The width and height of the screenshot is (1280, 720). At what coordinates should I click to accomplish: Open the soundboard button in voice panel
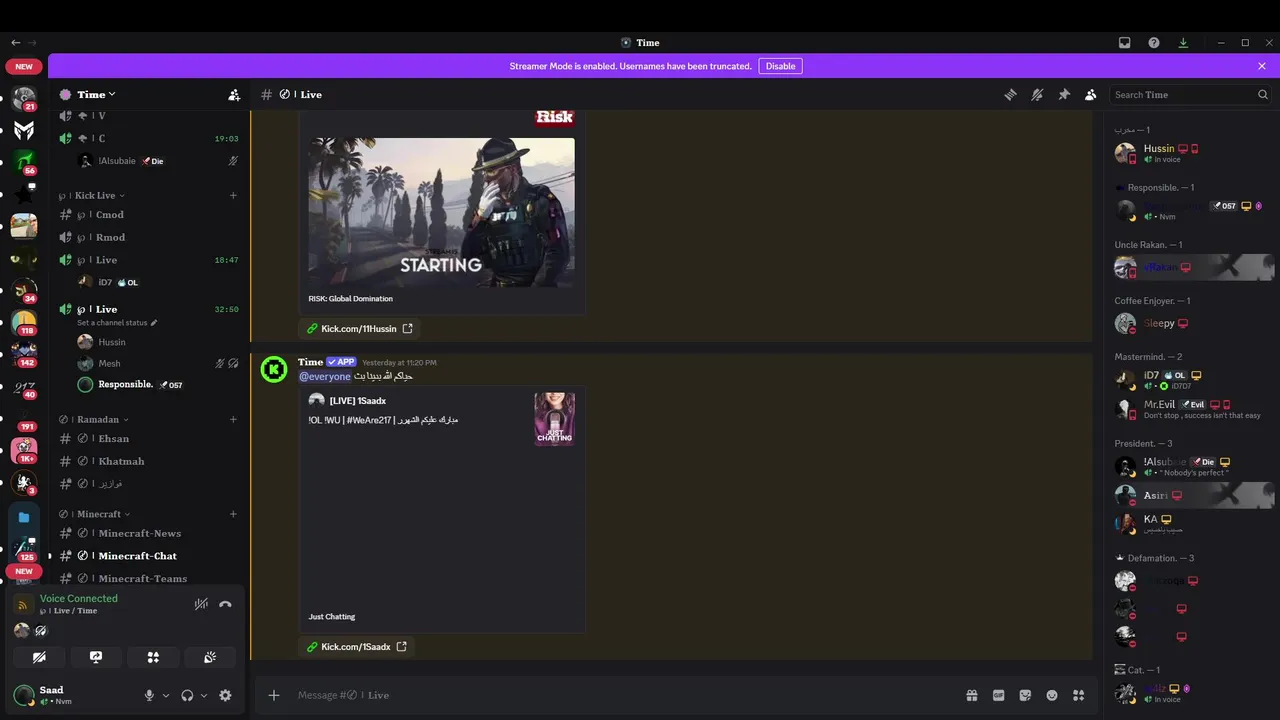210,657
